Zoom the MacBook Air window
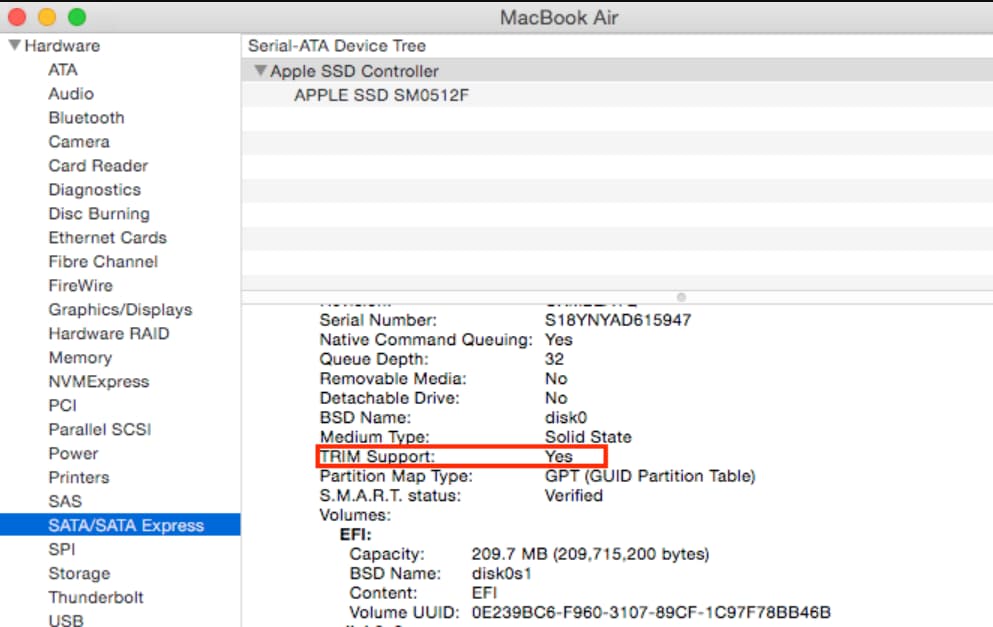The image size is (993, 627). 77,17
